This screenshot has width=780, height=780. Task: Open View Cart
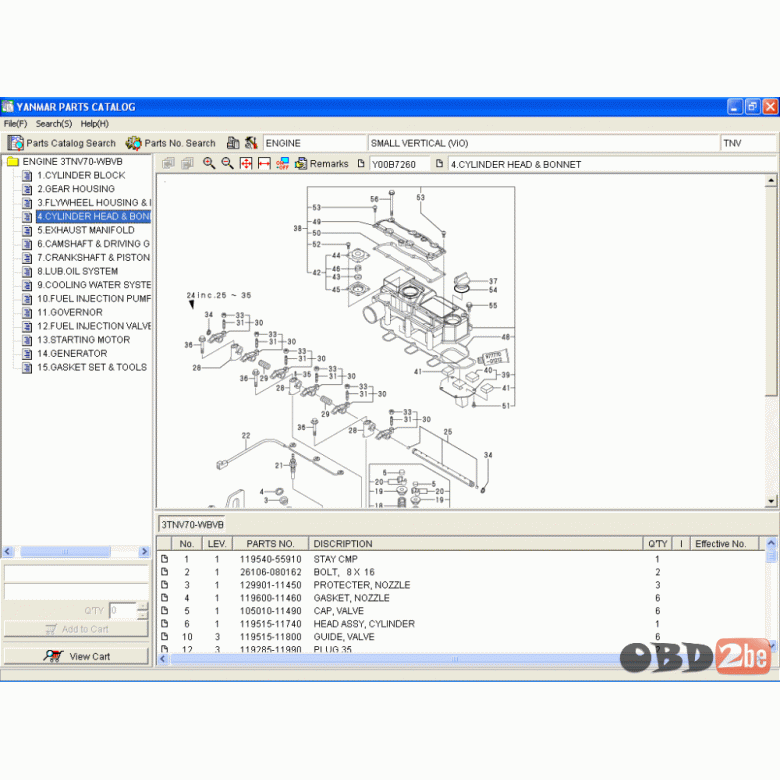pos(76,656)
